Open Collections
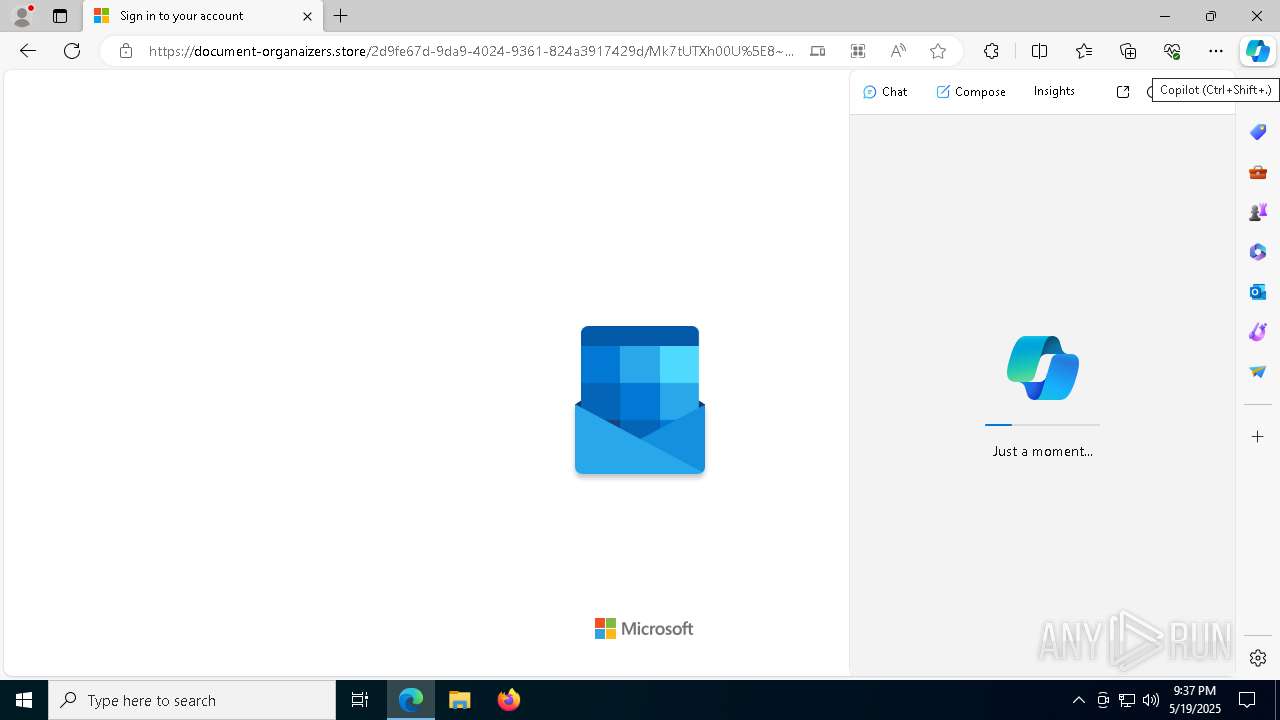The height and width of the screenshot is (720, 1280). tap(1128, 51)
